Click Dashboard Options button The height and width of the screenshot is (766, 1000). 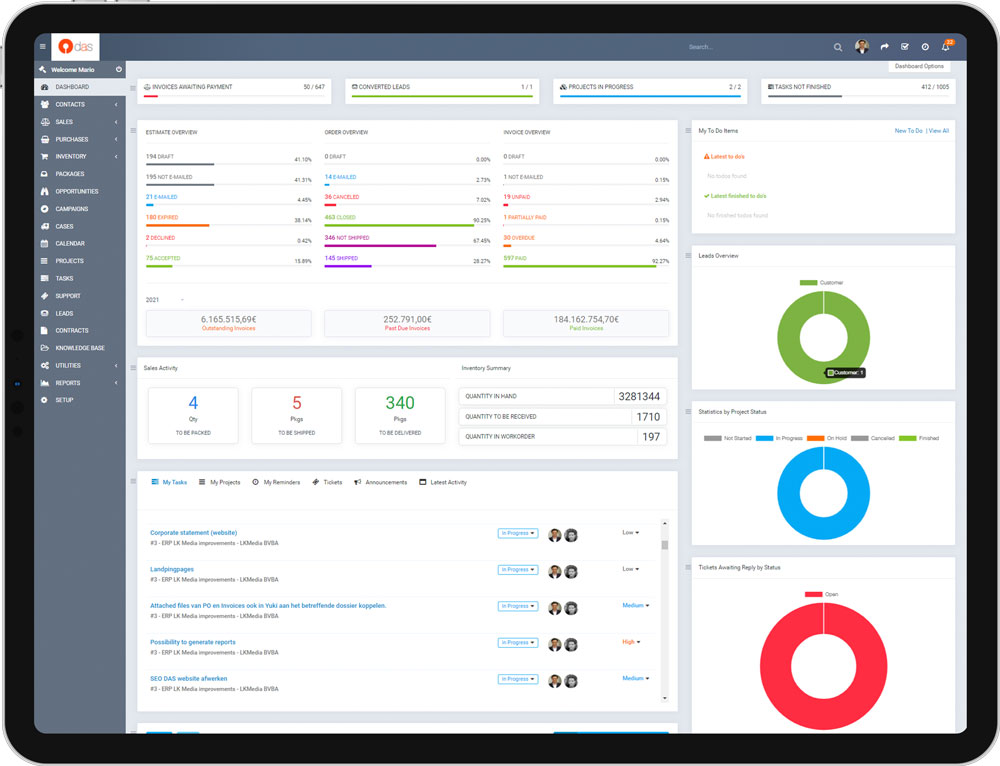(x=919, y=66)
